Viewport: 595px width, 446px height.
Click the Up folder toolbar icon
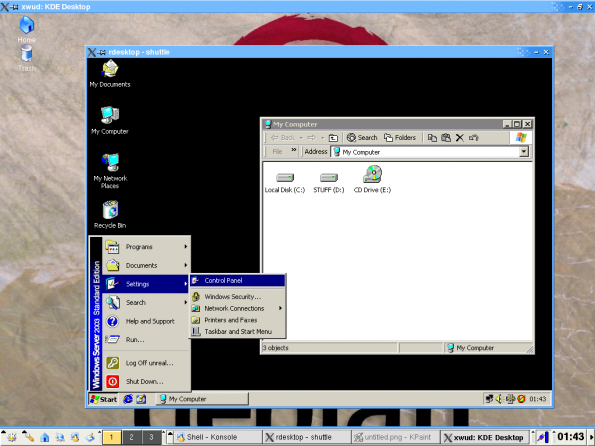333,138
